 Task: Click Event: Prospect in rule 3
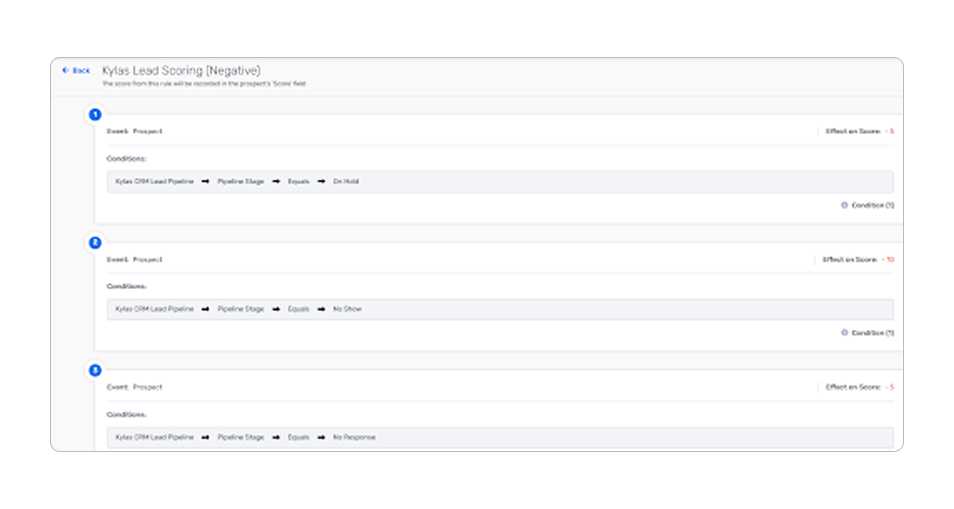point(134,387)
